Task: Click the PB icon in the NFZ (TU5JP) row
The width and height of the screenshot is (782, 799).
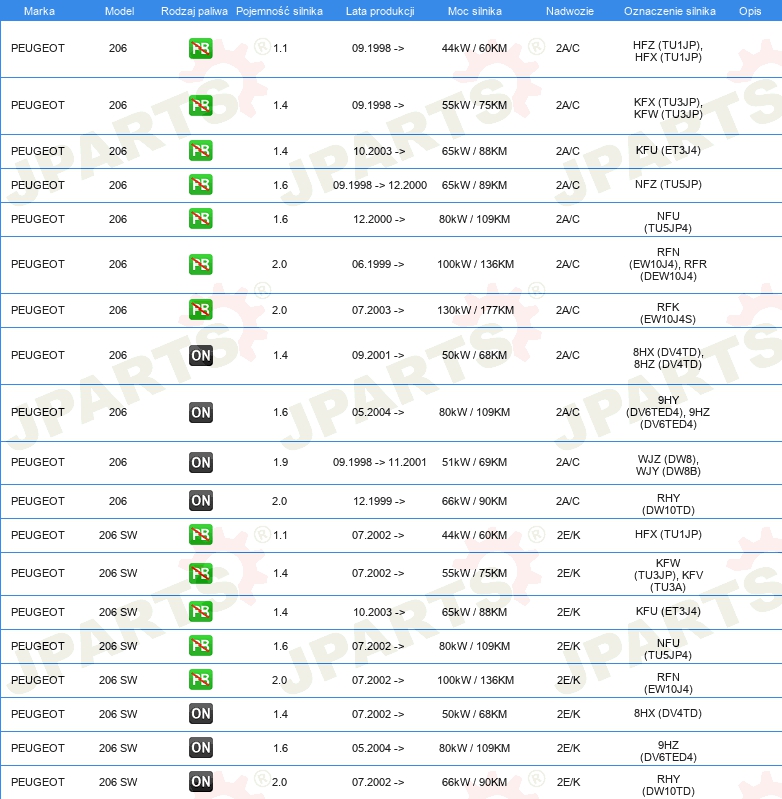Action: [x=201, y=184]
